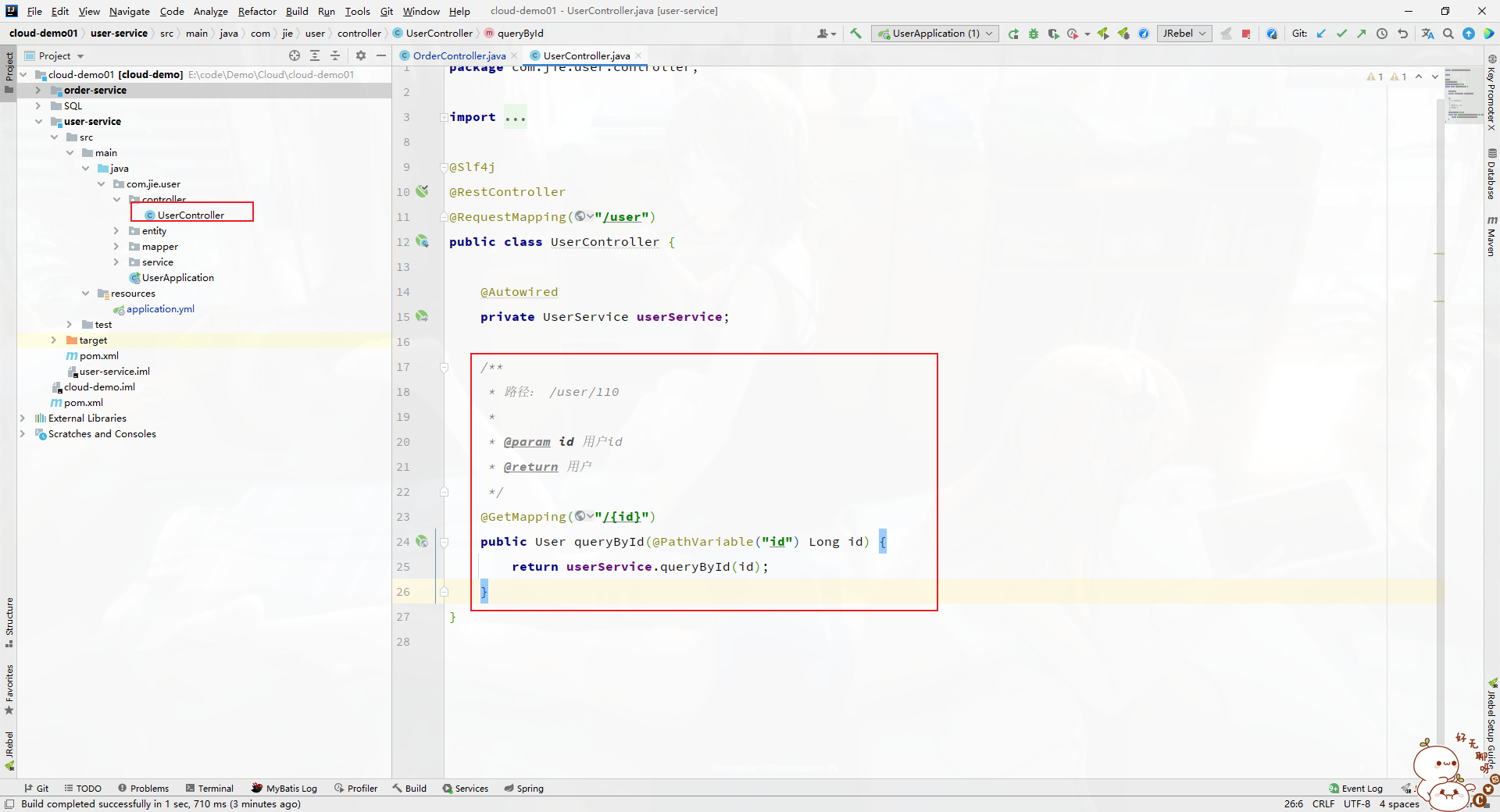Click the JRebel run rocket icon
The width and height of the screenshot is (1500, 812).
click(1103, 34)
